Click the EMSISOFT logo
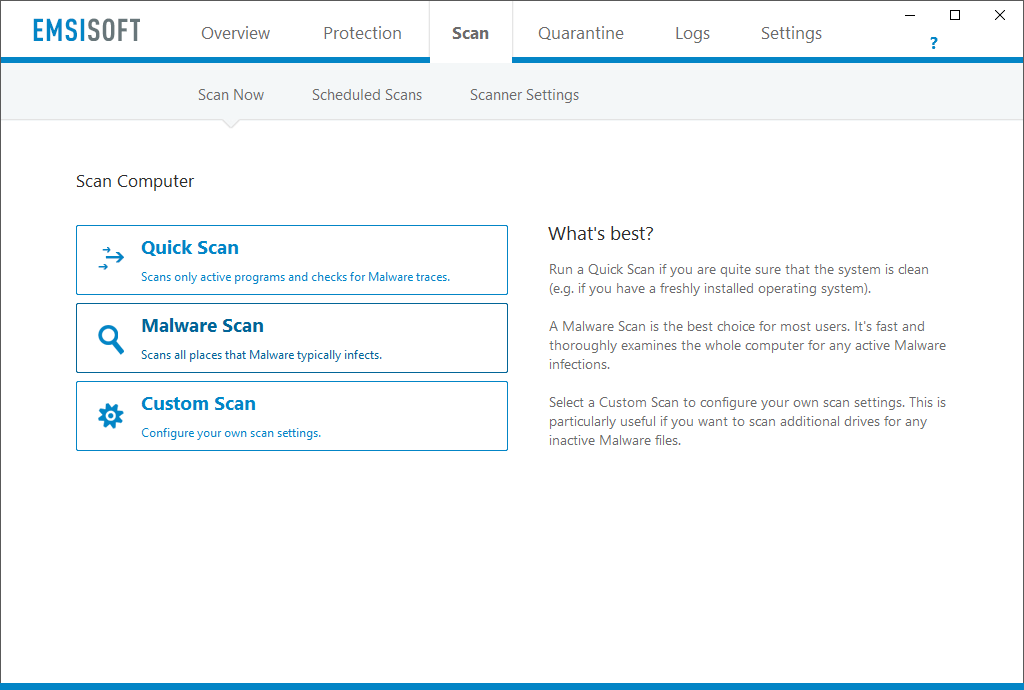The width and height of the screenshot is (1024, 690). [86, 29]
